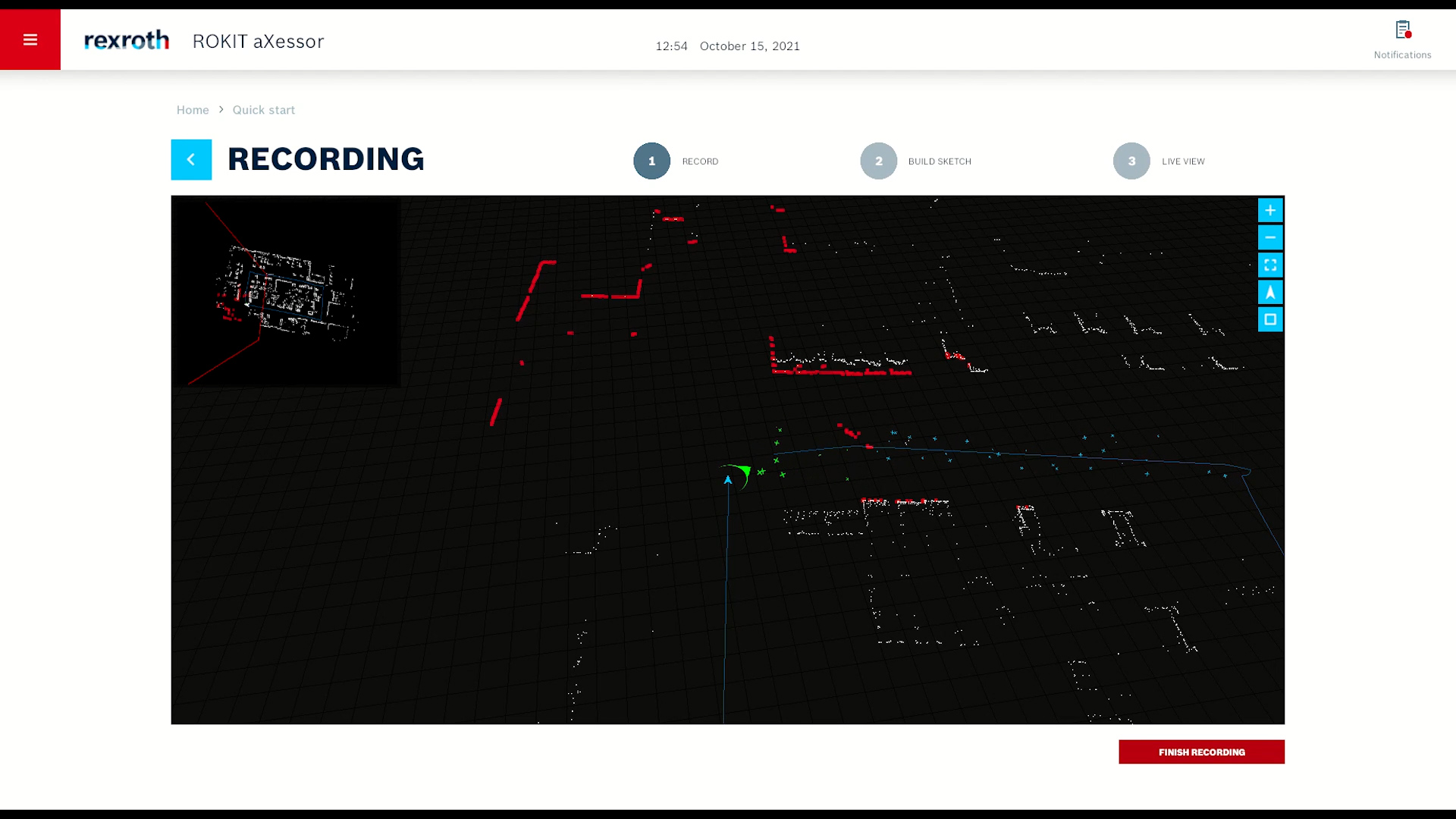Zoom in on the map view
This screenshot has height=819, width=1456.
(x=1270, y=210)
